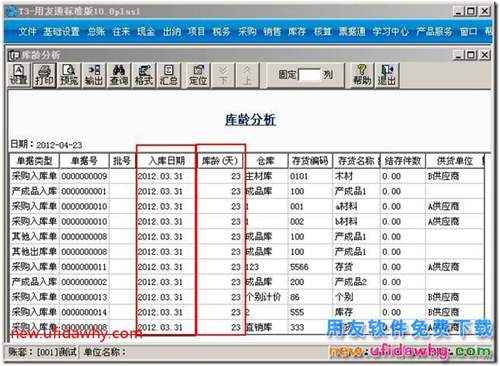Select the 存货编码 column header
500x366 pixels.
310,161
